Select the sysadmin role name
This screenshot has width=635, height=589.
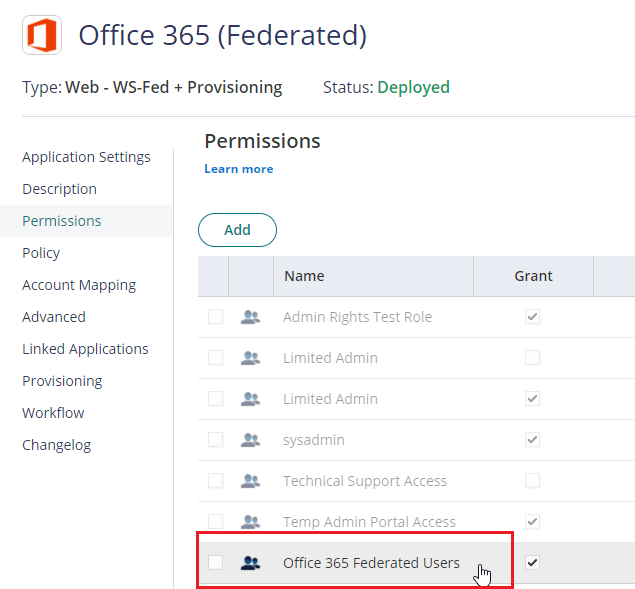coord(314,440)
